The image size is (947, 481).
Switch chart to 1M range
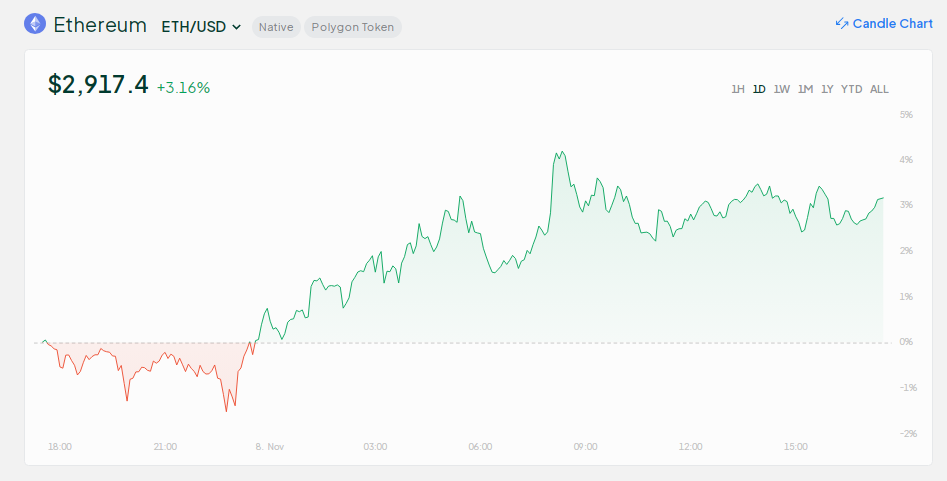(805, 89)
